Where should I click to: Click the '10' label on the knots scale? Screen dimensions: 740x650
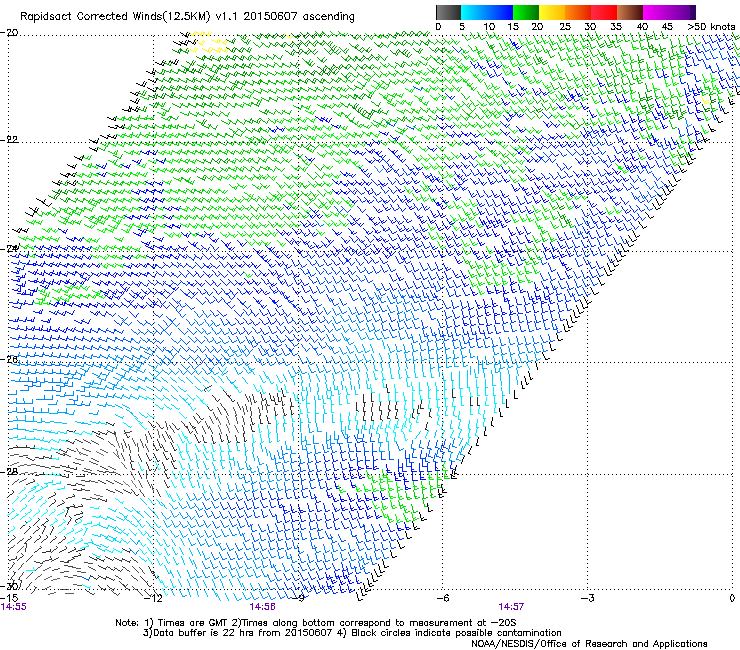pyautogui.click(x=489, y=27)
